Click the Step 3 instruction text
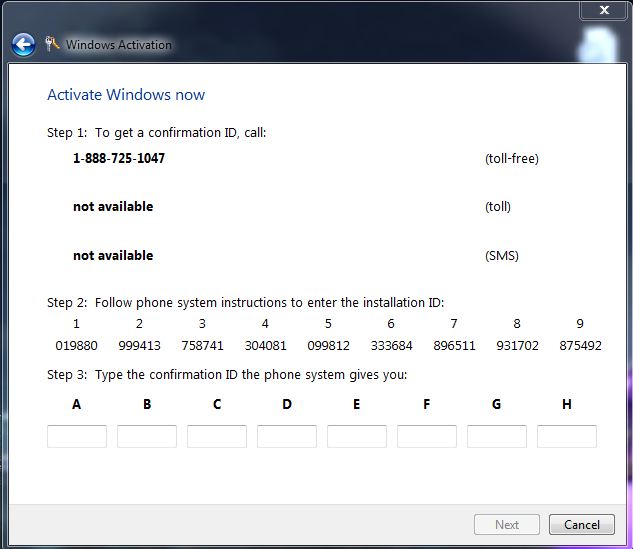Viewport: 633px width, 549px height. pyautogui.click(x=227, y=375)
